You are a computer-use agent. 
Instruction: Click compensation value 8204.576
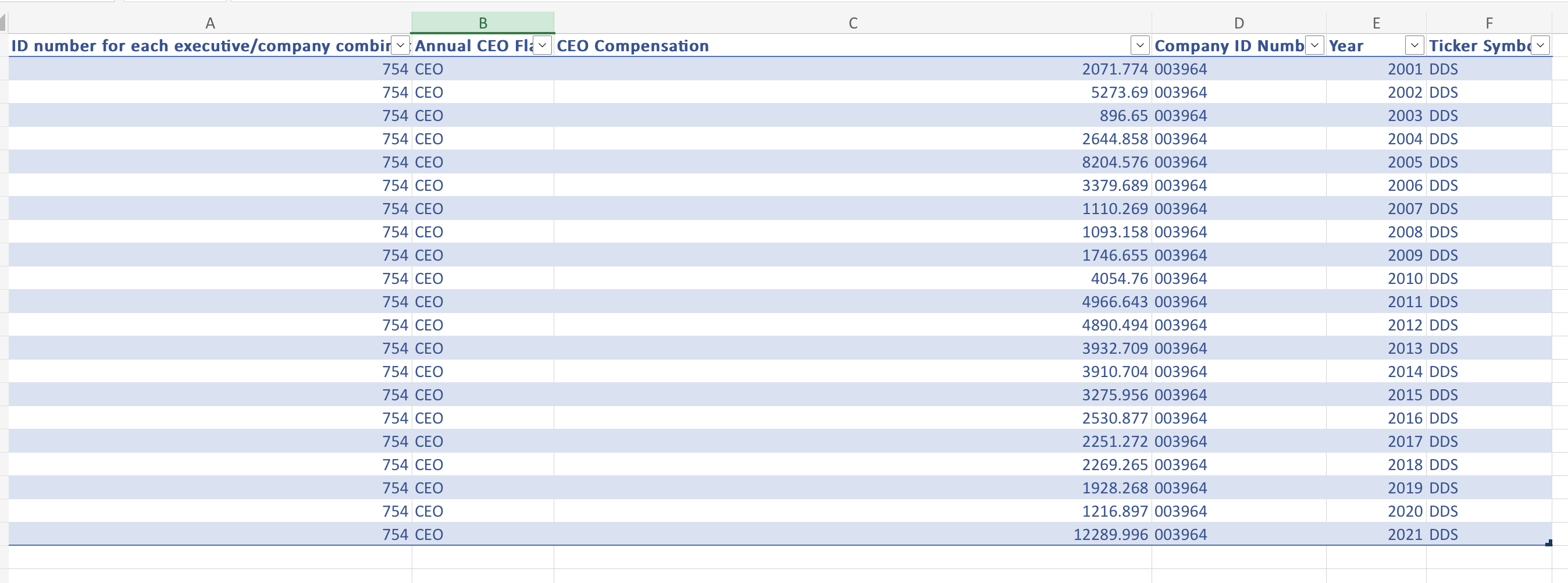click(x=1114, y=162)
